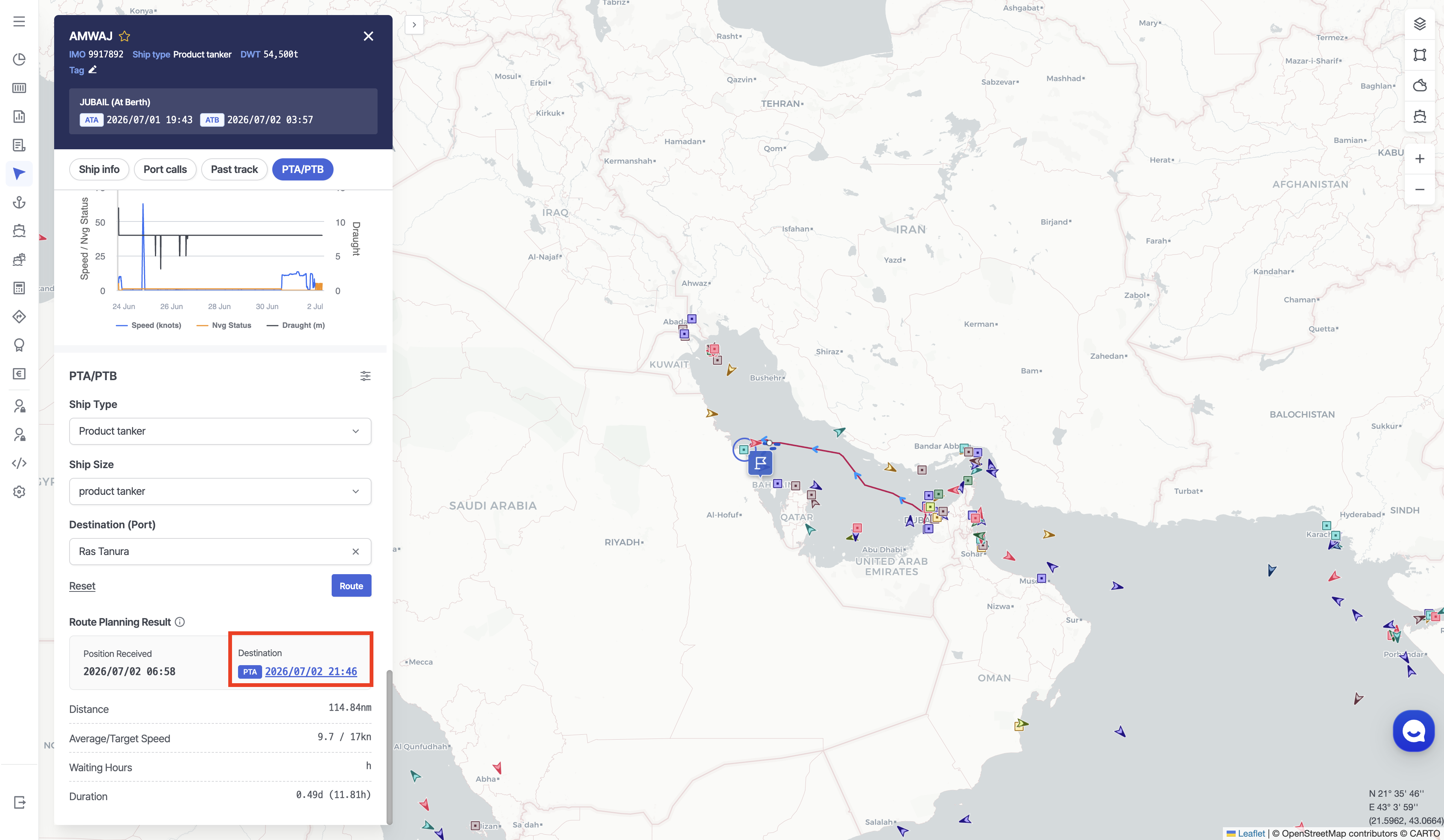Switch to the Port calls tab
1444x840 pixels.
pyautogui.click(x=165, y=169)
